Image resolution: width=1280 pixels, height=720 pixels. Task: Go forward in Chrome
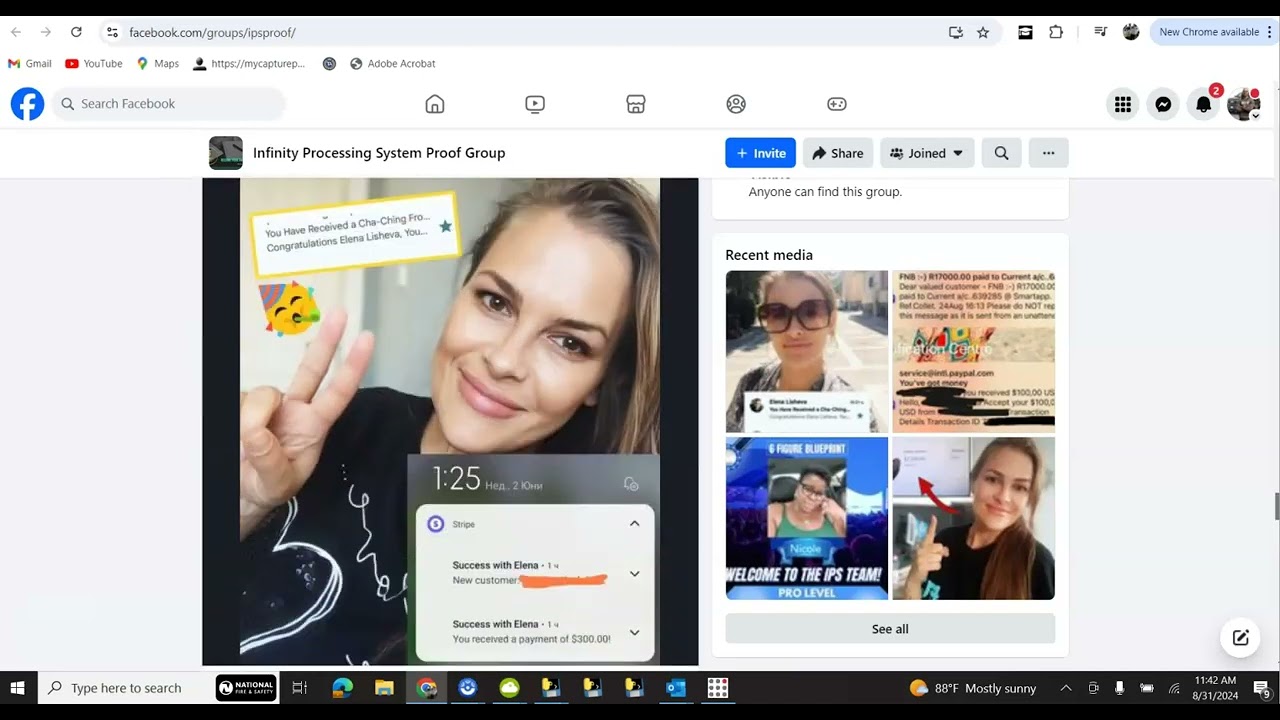(x=46, y=32)
